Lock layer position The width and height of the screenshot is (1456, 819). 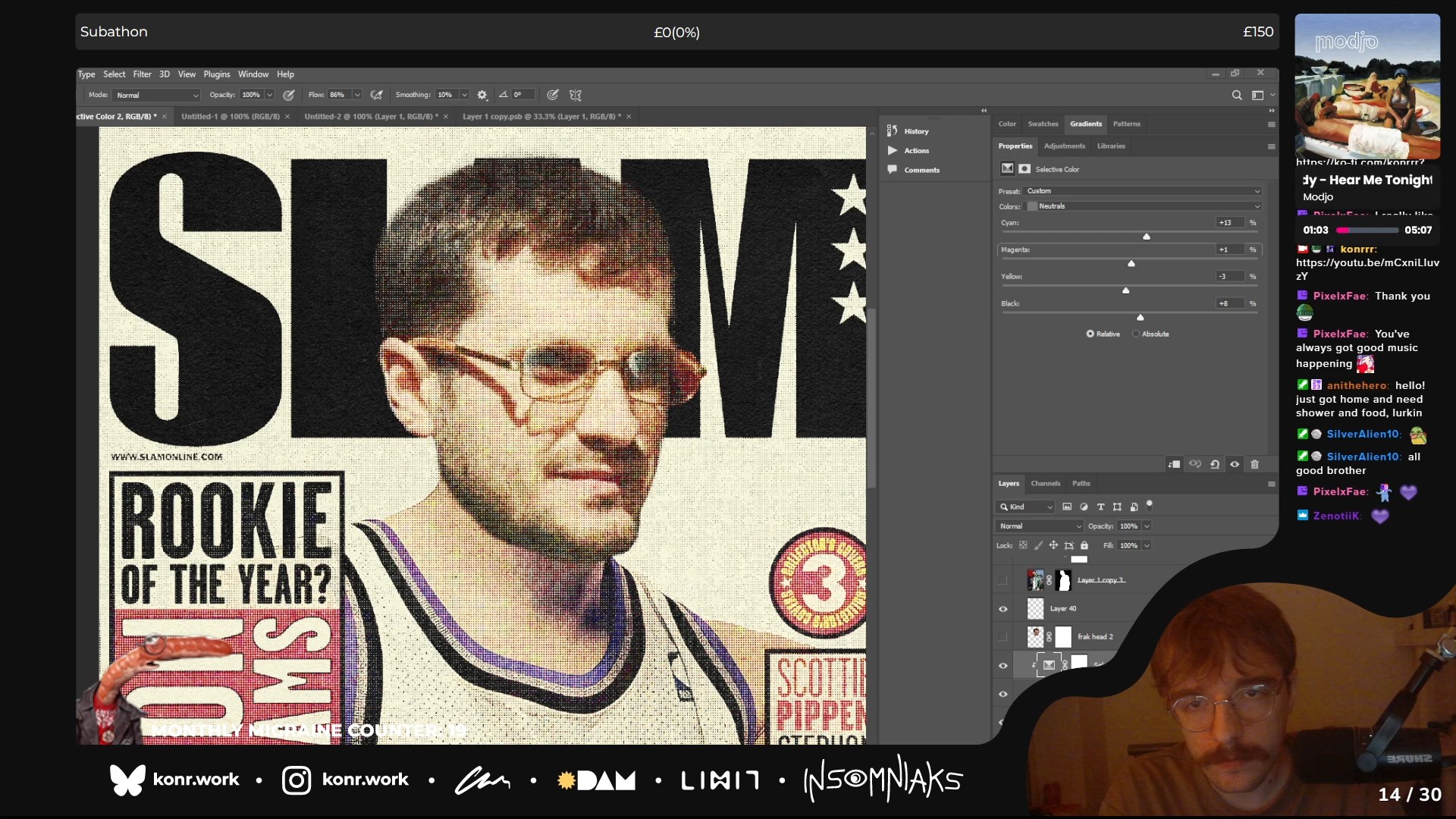(x=1053, y=545)
